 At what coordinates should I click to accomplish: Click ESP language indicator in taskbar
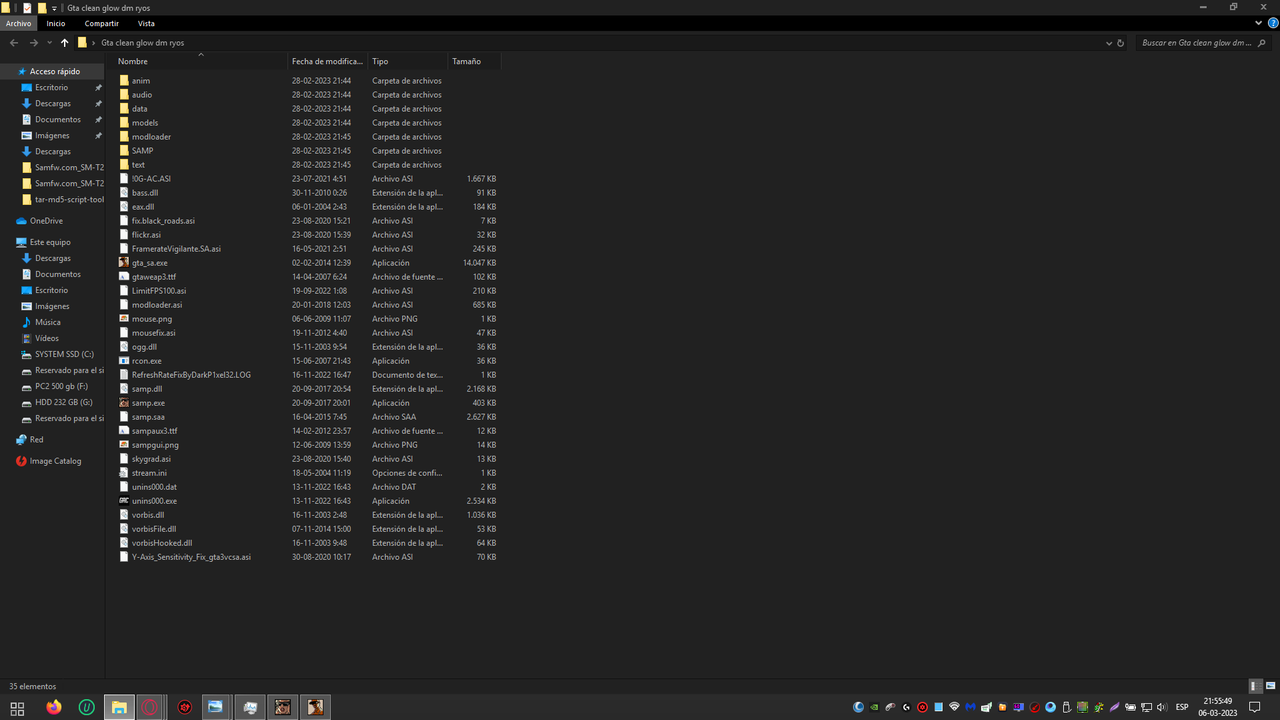coord(1182,707)
